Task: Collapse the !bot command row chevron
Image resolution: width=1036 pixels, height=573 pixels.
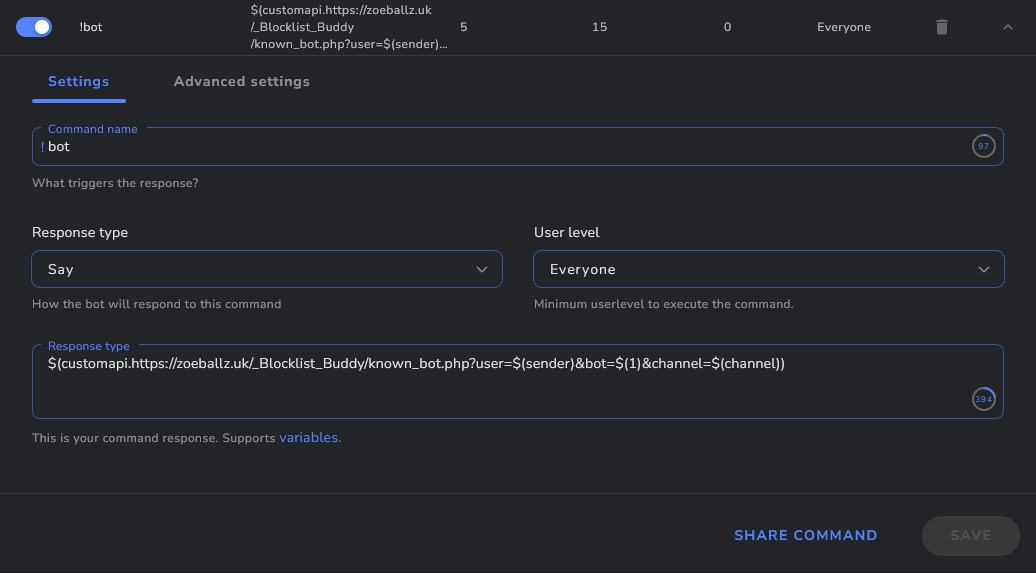Action: pyautogui.click(x=1007, y=27)
